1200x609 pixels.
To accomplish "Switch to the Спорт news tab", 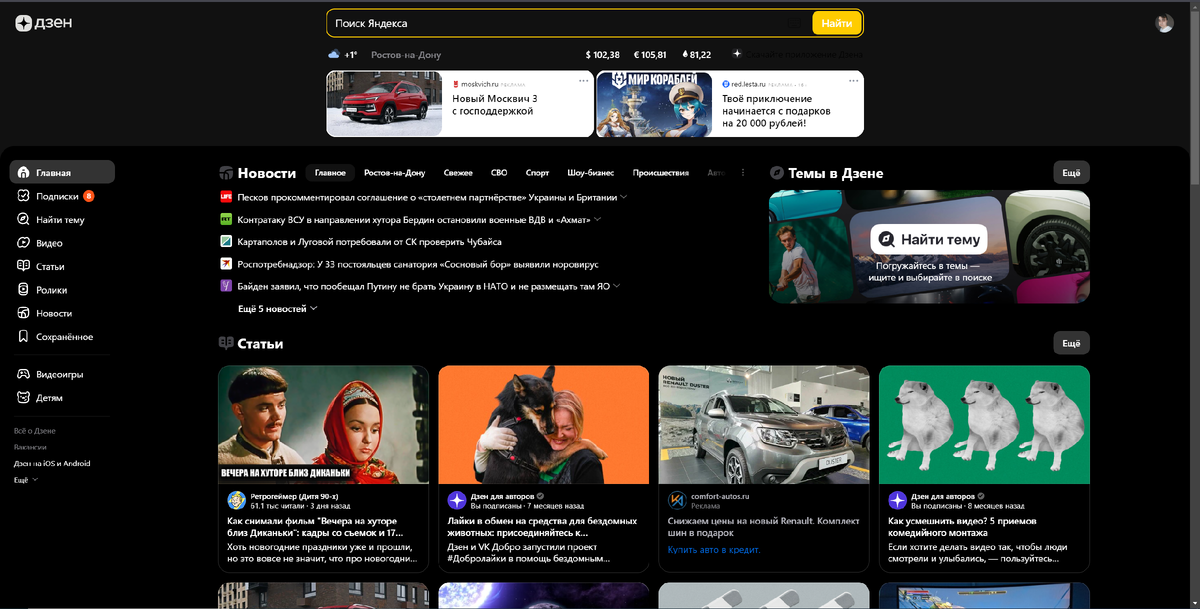I will point(538,173).
